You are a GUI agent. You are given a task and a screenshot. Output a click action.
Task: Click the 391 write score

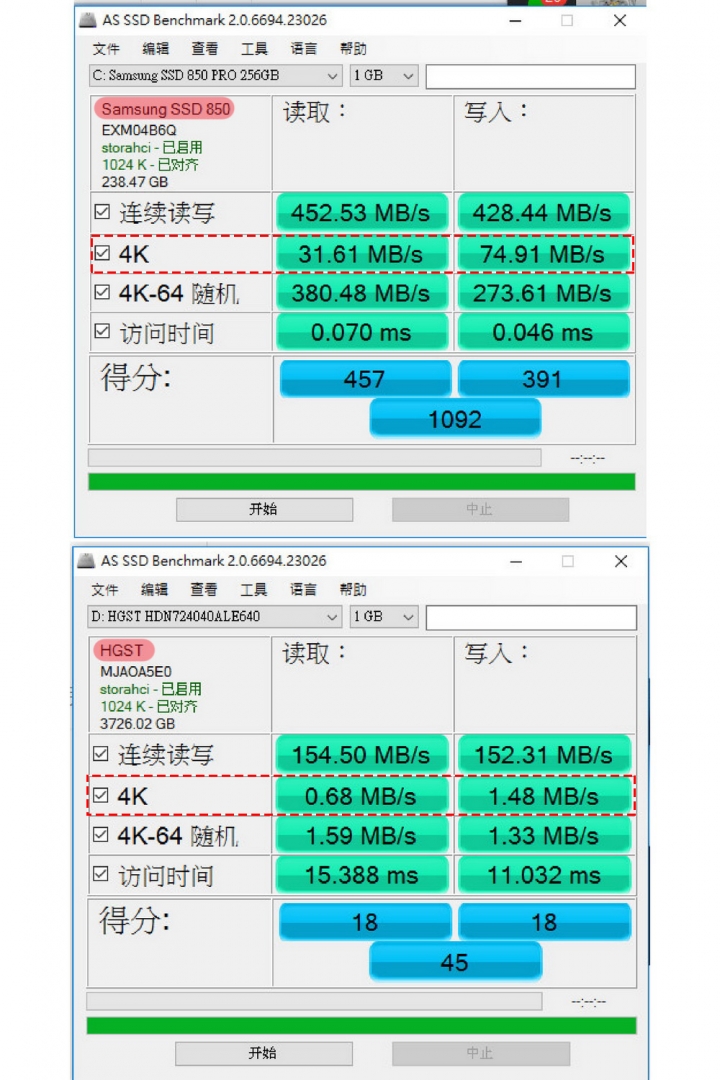point(544,379)
